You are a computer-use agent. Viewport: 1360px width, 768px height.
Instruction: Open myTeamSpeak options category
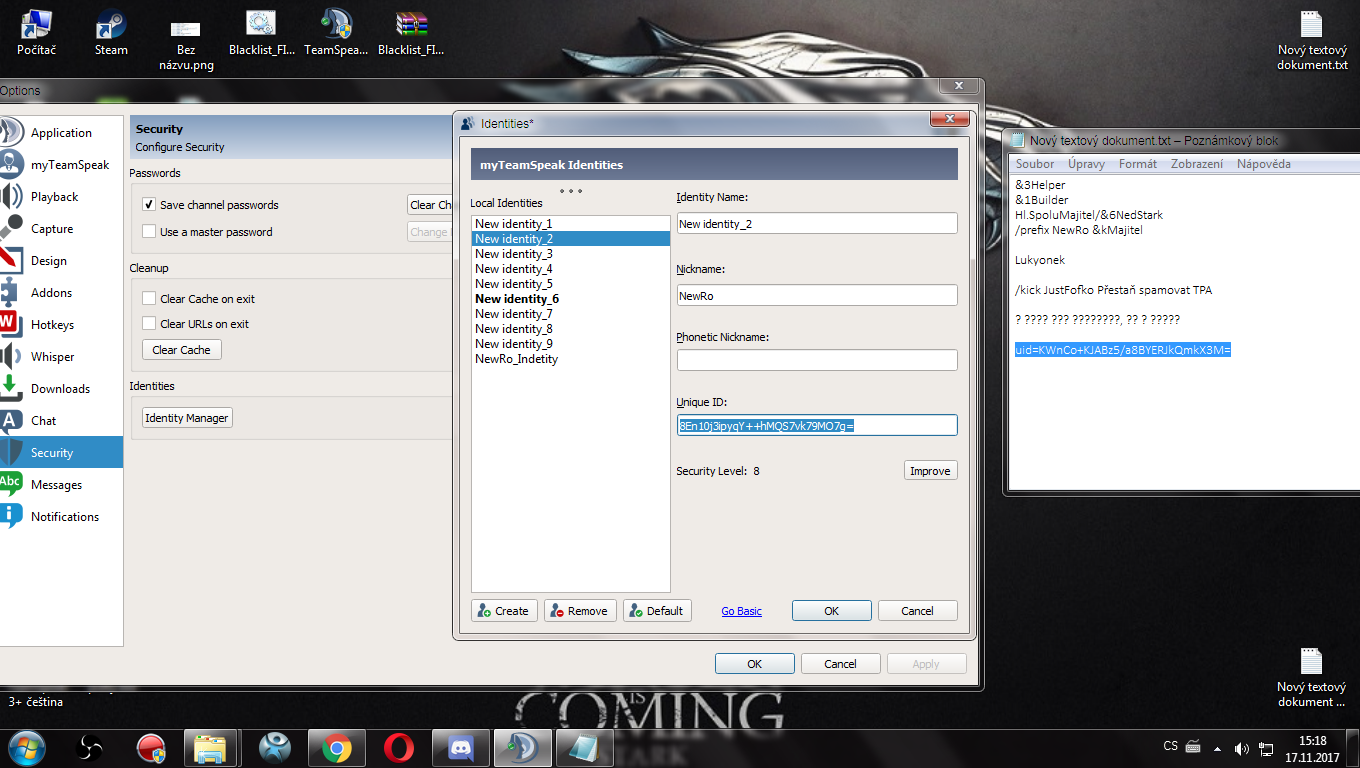click(x=61, y=165)
